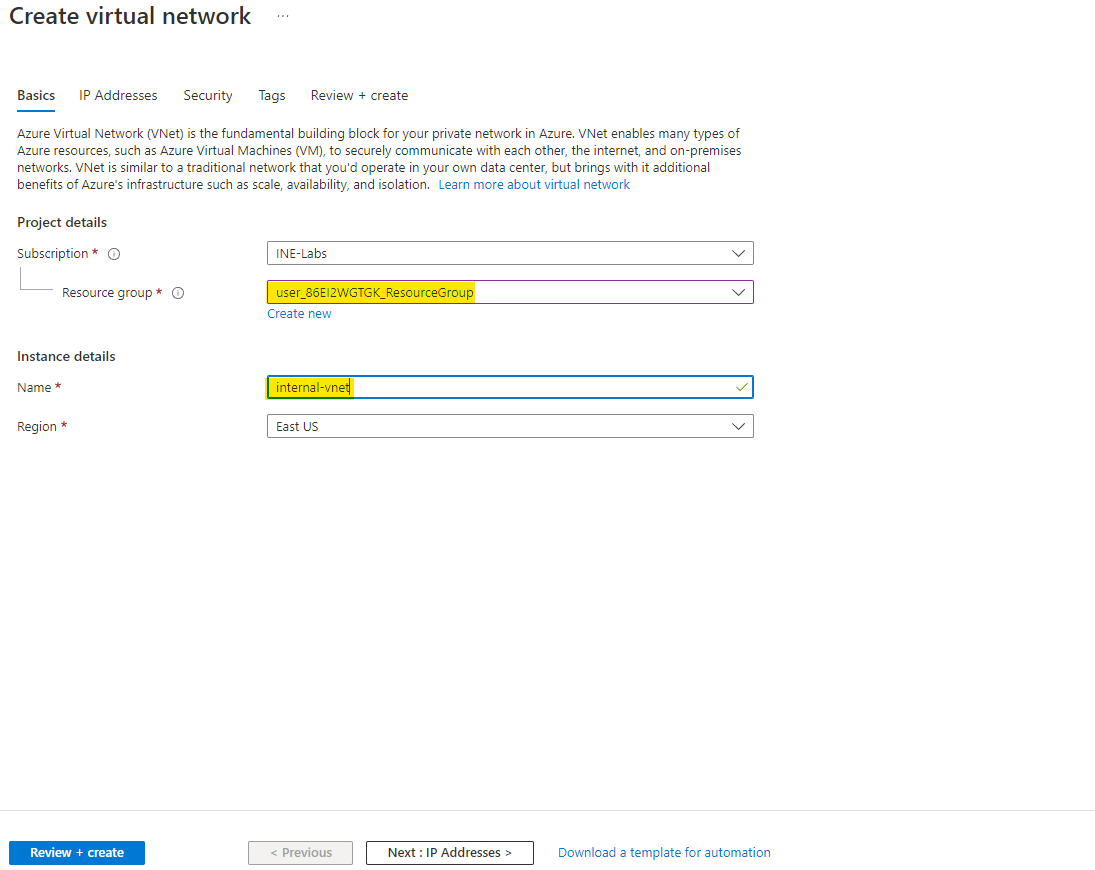Open the IP Addresses tab
Screen dimensions: 1095x870
tap(118, 96)
